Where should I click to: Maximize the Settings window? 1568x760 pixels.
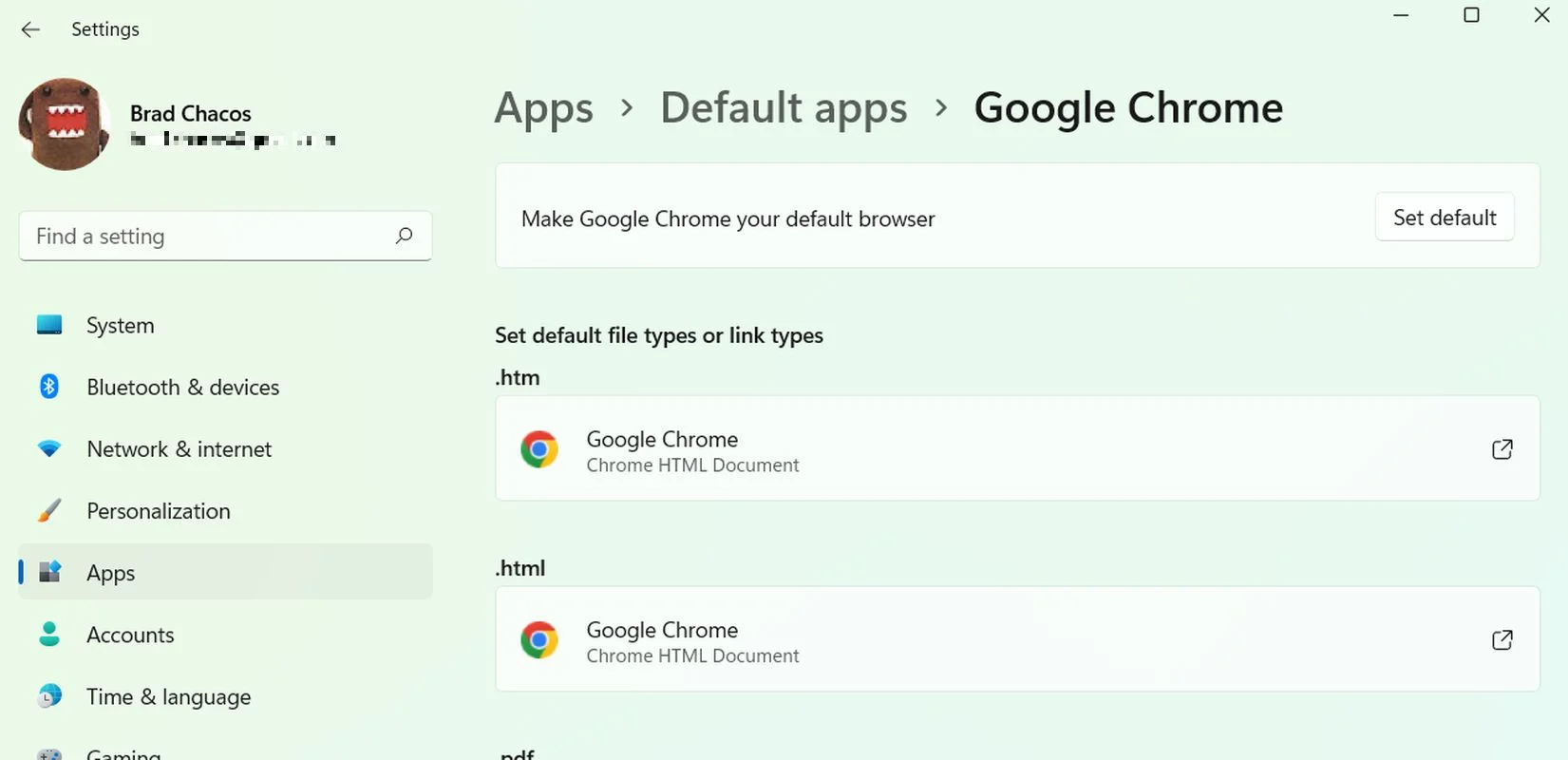click(1471, 15)
